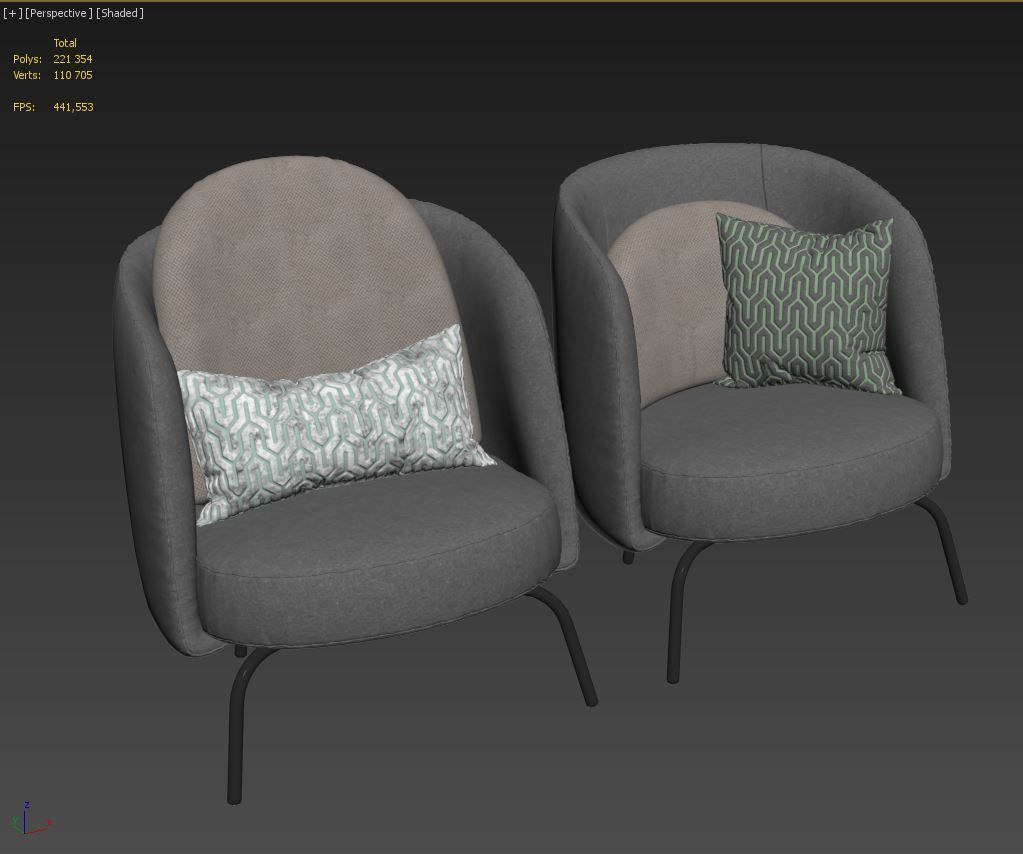Select the right chair seat cushion
This screenshot has width=1023, height=854.
[x=789, y=460]
